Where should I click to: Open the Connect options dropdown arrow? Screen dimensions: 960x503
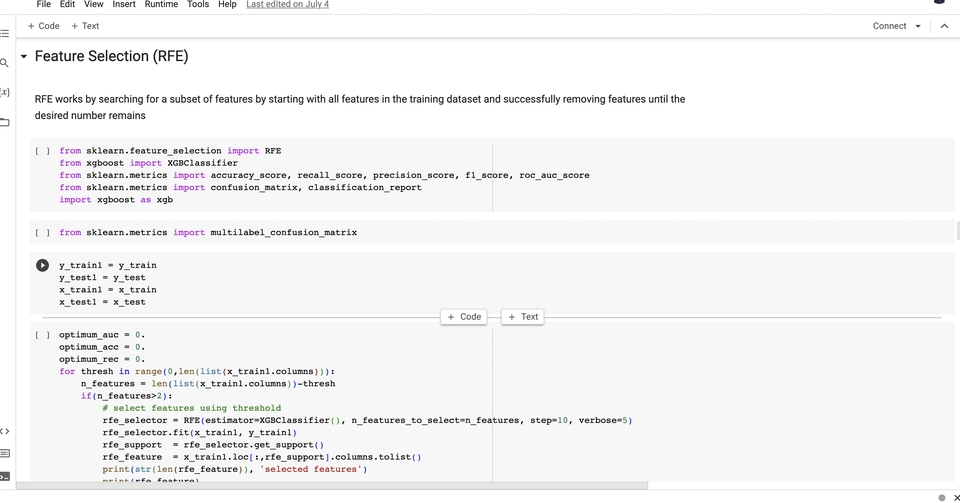coord(918,26)
